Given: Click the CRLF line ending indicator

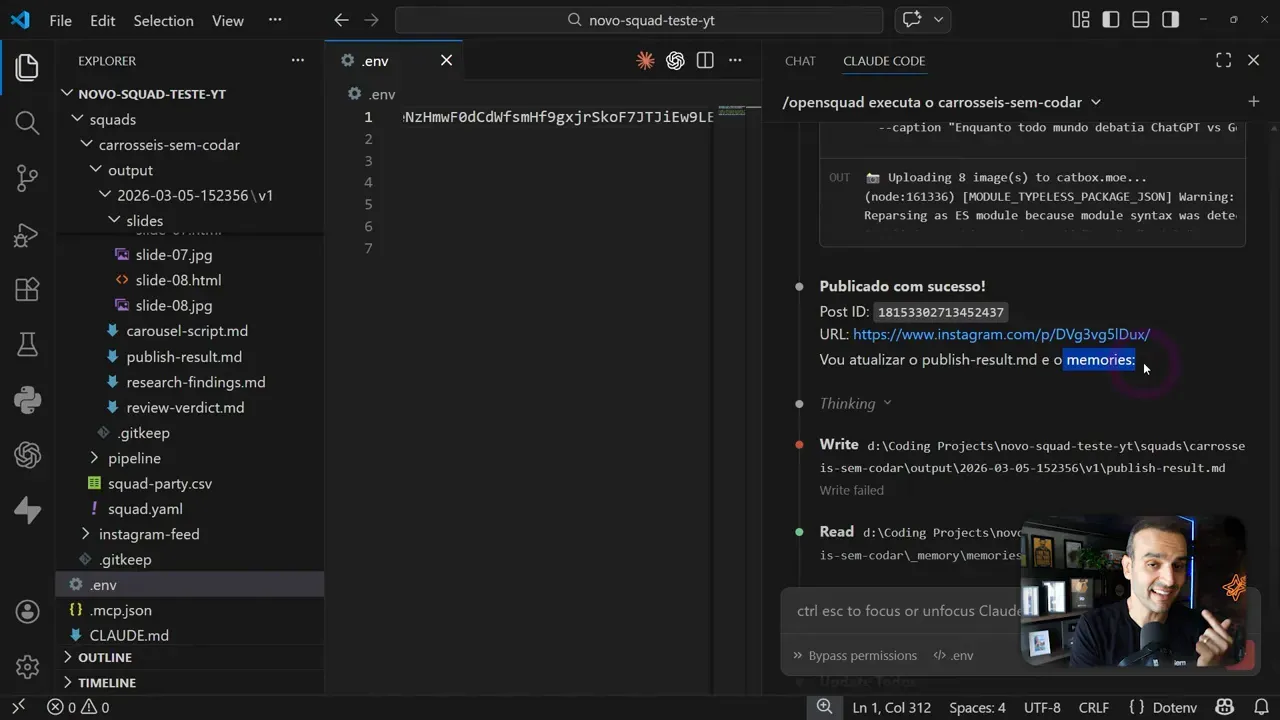Looking at the screenshot, I should 1094,707.
